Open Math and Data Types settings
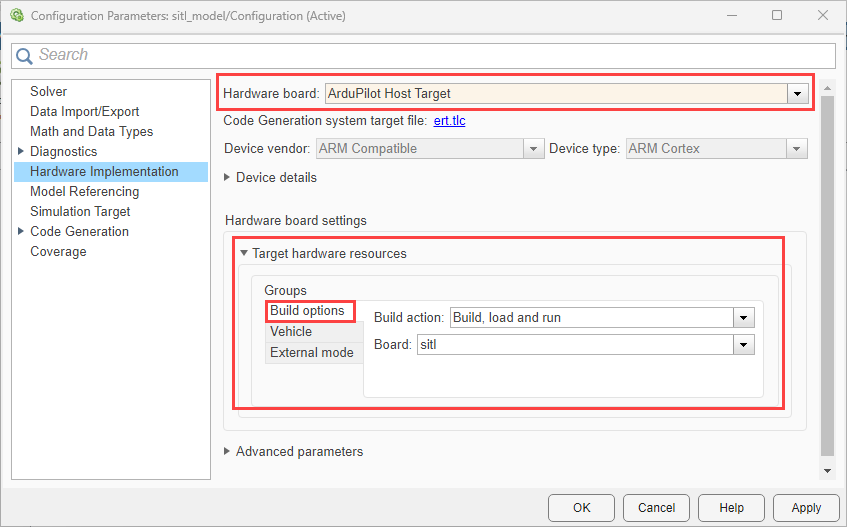Viewport: 847px width, 527px height. tap(92, 131)
